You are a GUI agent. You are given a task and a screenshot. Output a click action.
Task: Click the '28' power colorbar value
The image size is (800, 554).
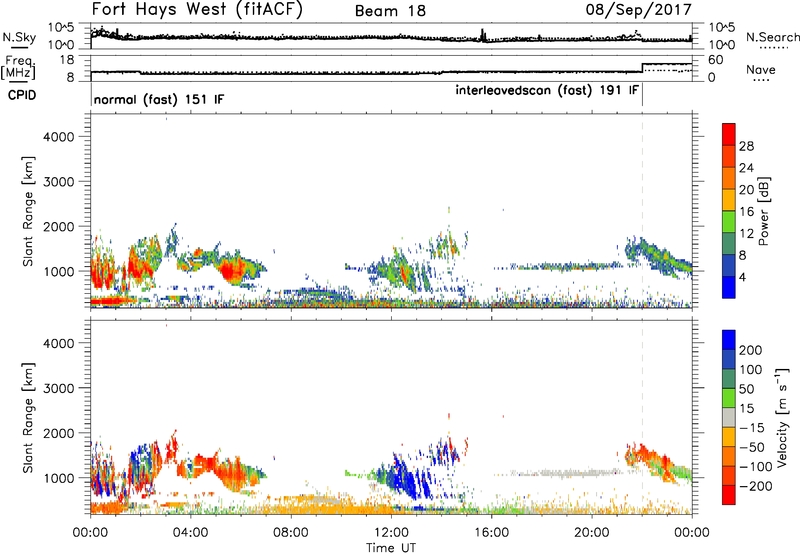(x=746, y=146)
